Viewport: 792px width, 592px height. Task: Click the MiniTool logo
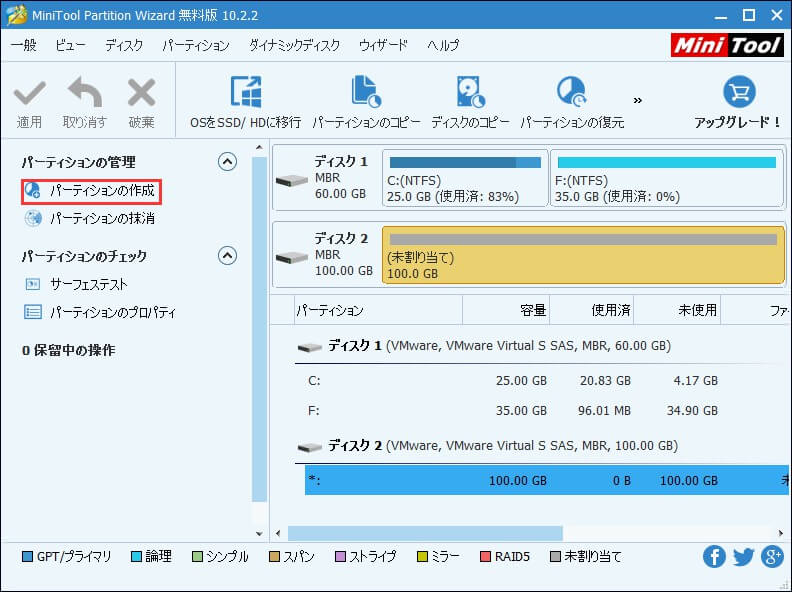pos(727,45)
